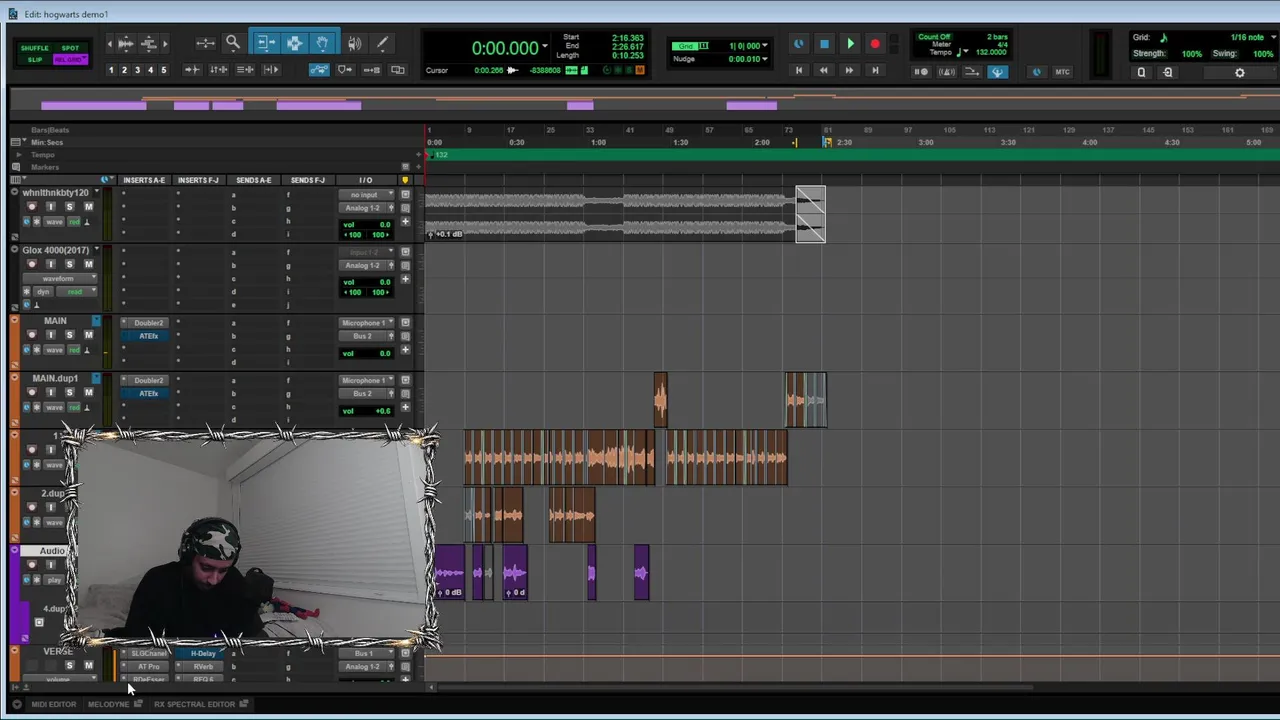Select the Pencil tool
This screenshot has width=1280, height=720.
click(382, 43)
